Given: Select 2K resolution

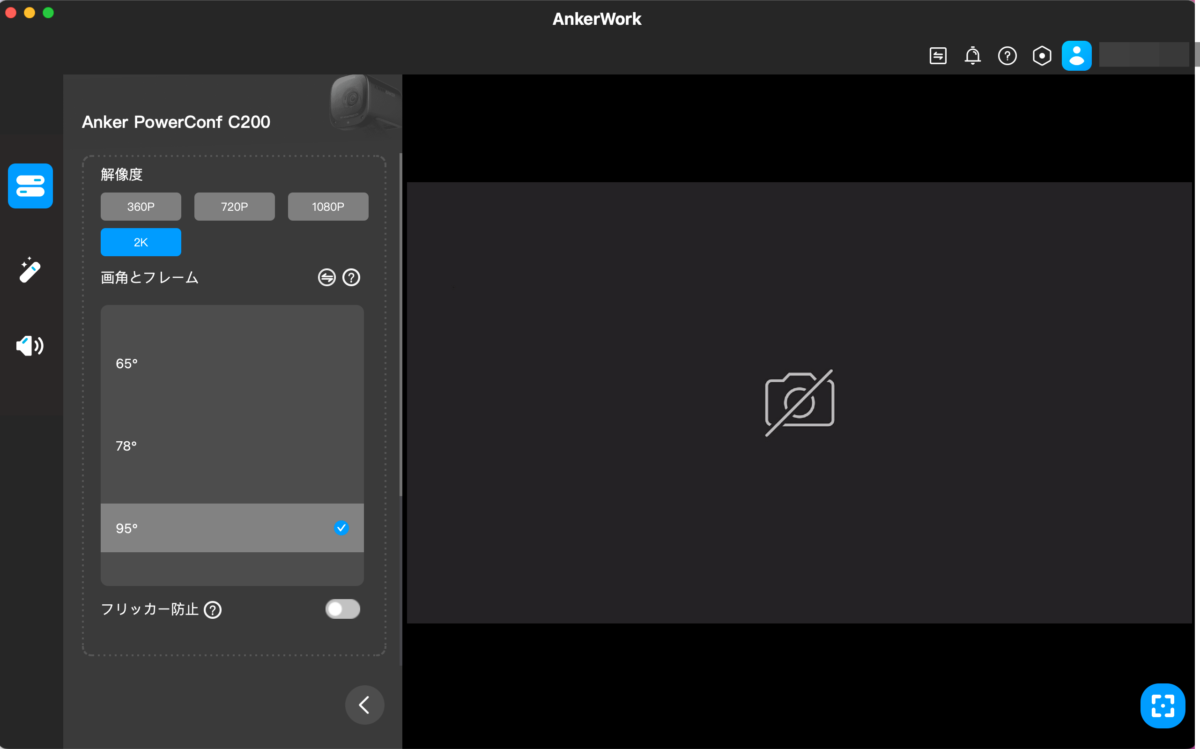Looking at the screenshot, I should 141,242.
